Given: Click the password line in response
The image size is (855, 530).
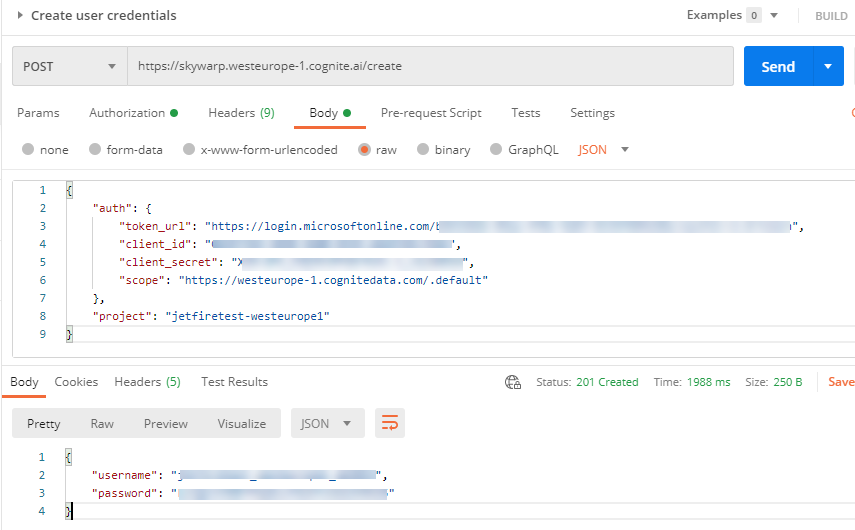Looking at the screenshot, I should coord(243,493).
